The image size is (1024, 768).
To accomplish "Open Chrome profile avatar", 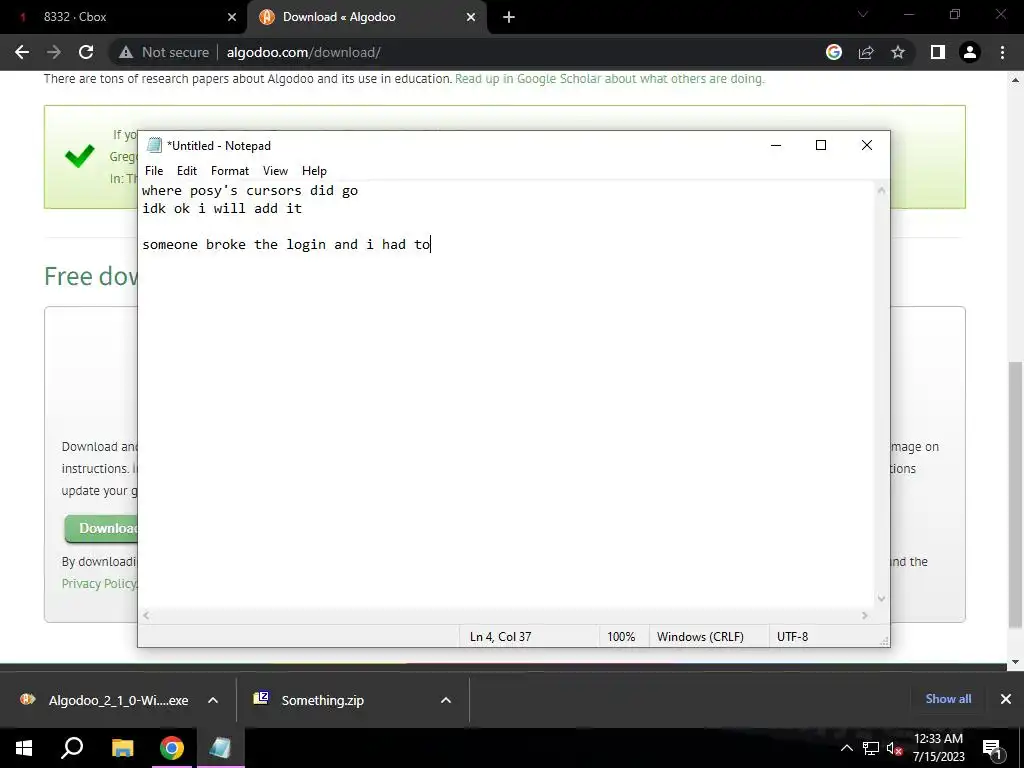I will tap(970, 52).
